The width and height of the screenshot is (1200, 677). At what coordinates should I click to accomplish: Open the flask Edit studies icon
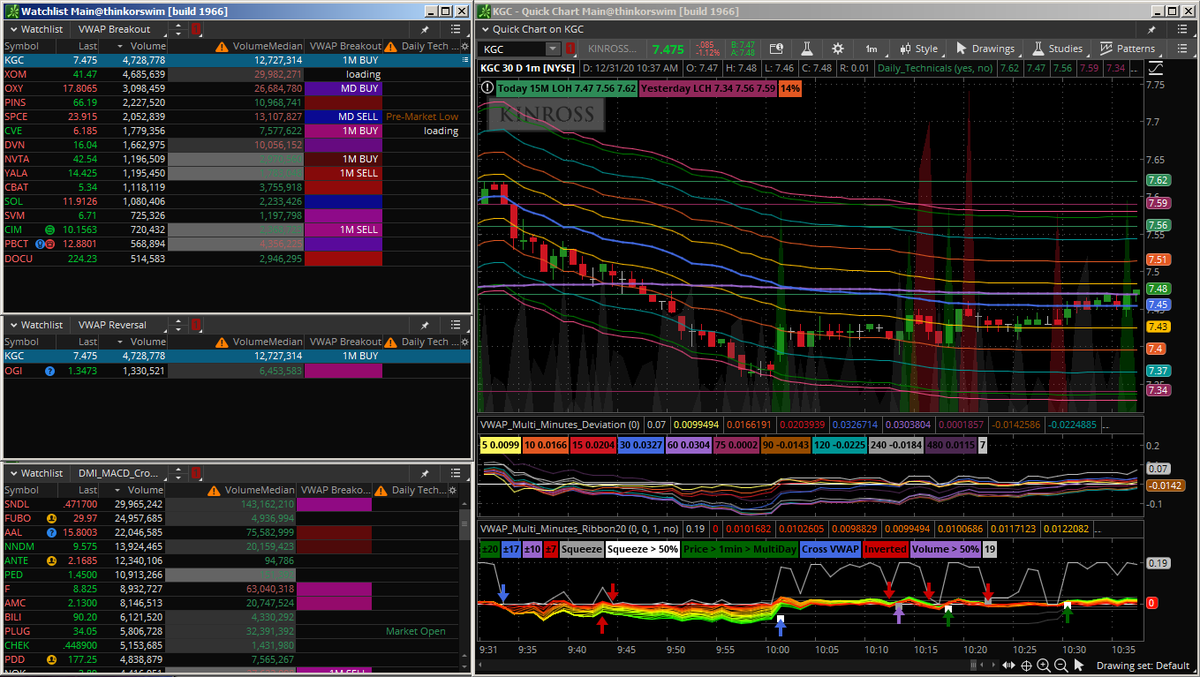pyautogui.click(x=806, y=49)
